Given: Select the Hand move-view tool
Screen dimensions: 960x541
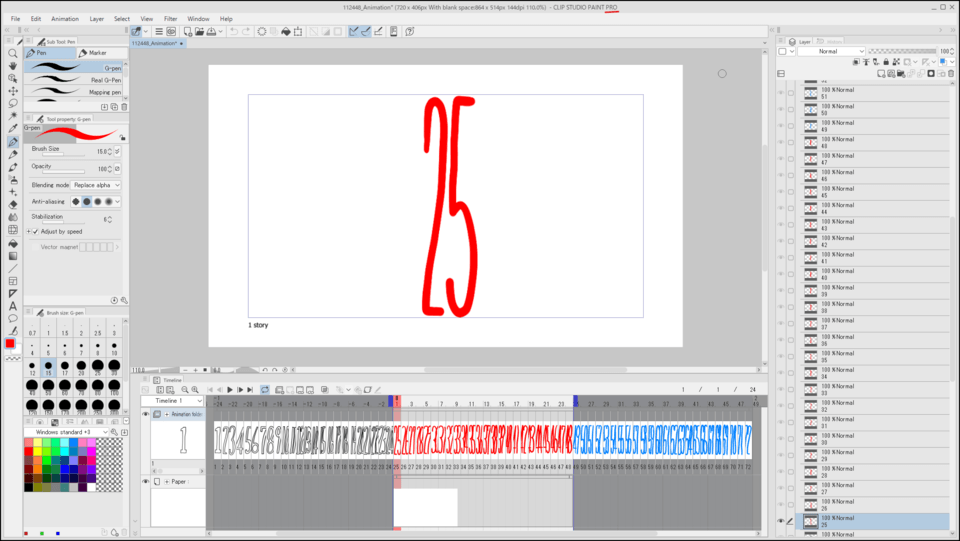Looking at the screenshot, I should click(x=12, y=65).
